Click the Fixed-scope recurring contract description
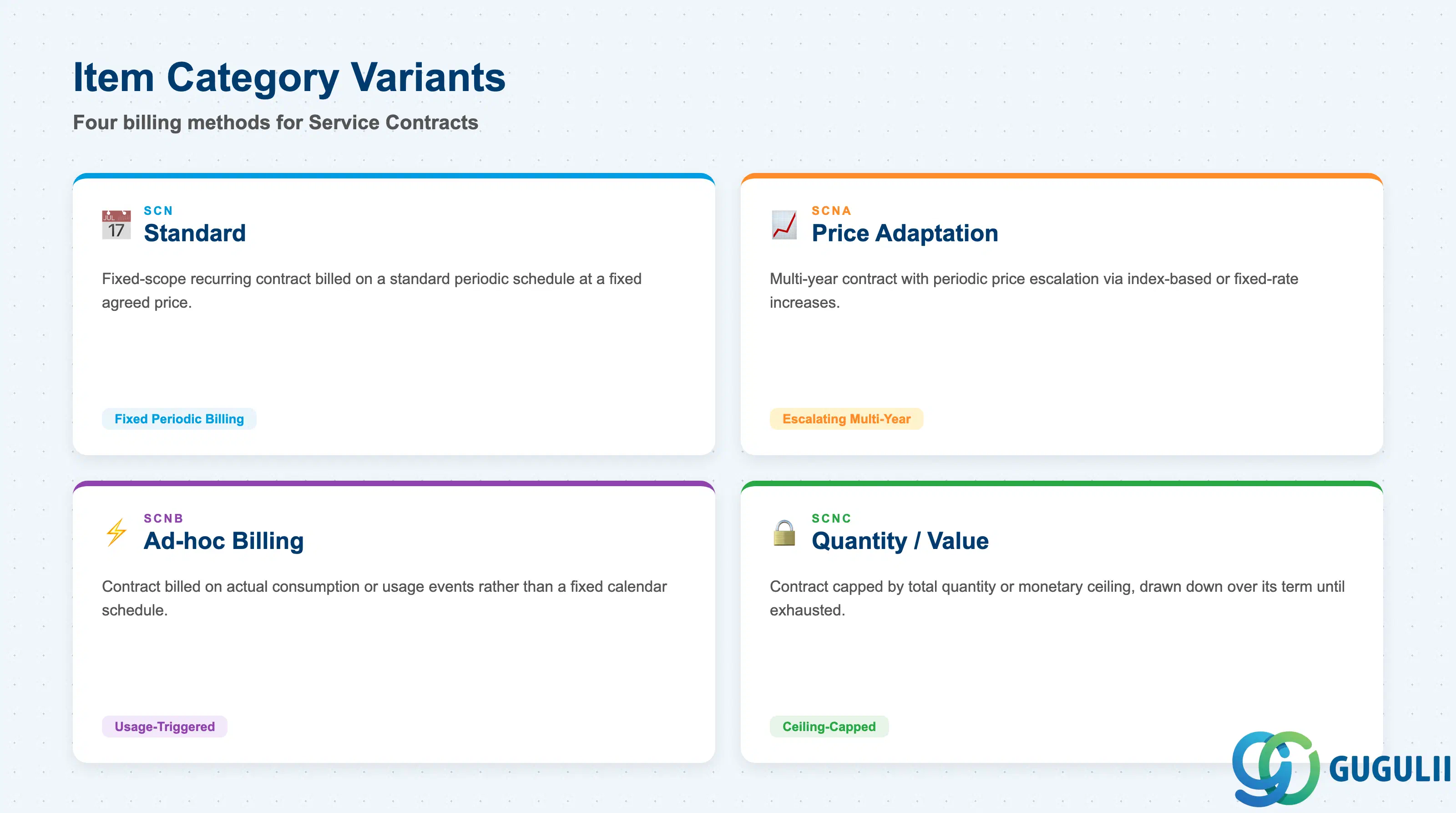The width and height of the screenshot is (1456, 813). [372, 290]
